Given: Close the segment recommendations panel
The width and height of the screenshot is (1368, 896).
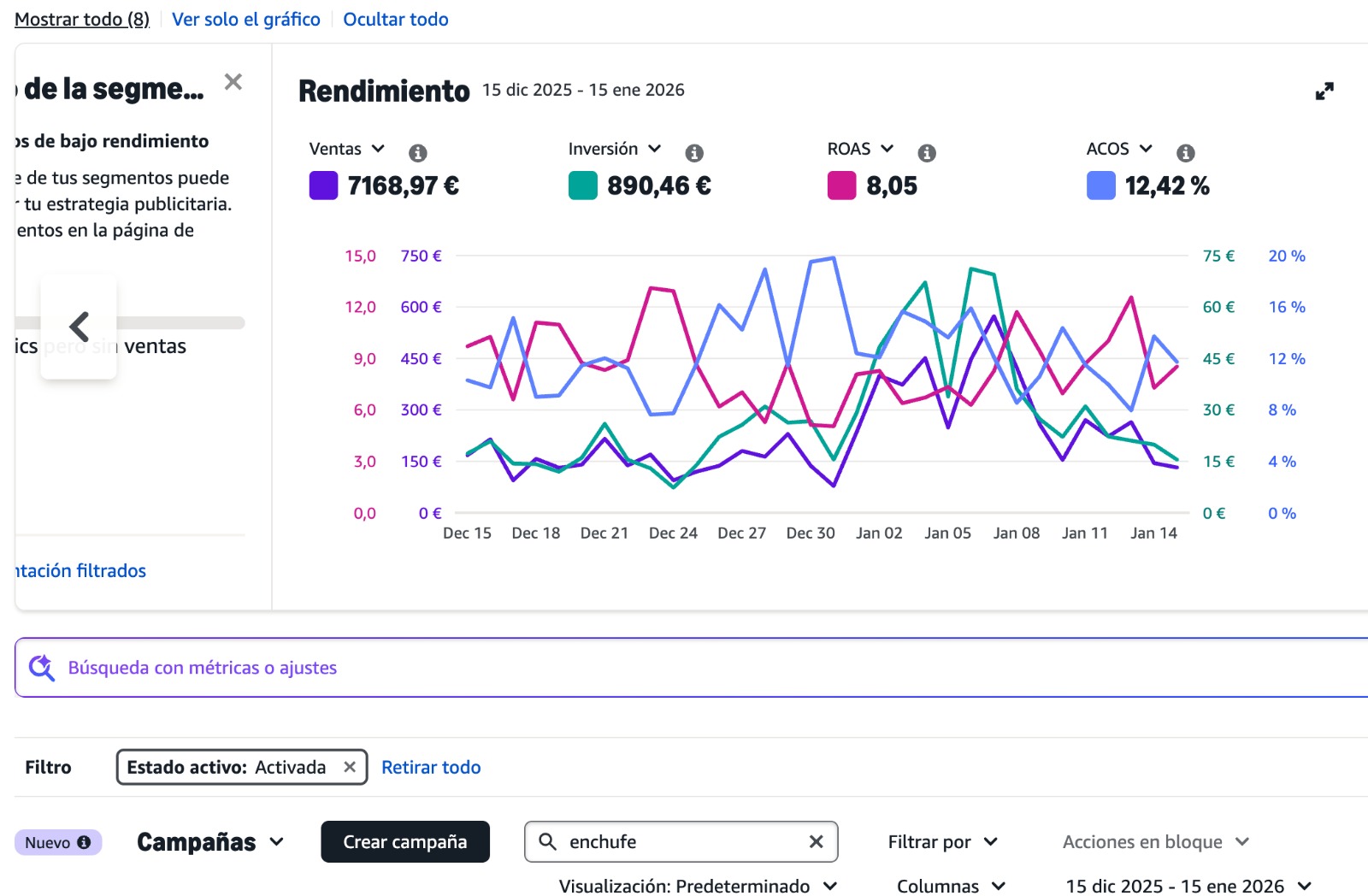Looking at the screenshot, I should coord(233,82).
